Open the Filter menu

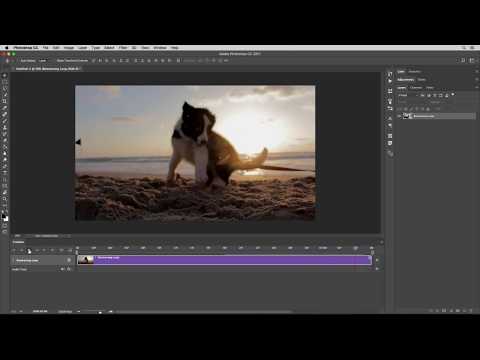click(x=123, y=48)
